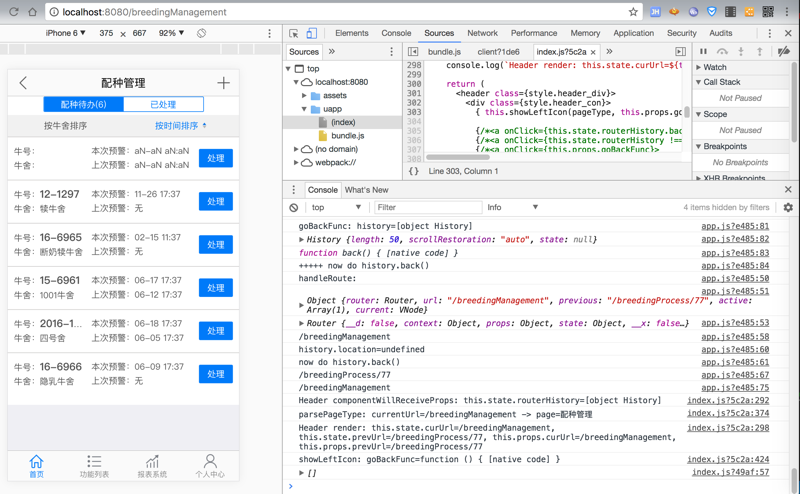Click 处理 button for cow 12-1297

click(215, 201)
